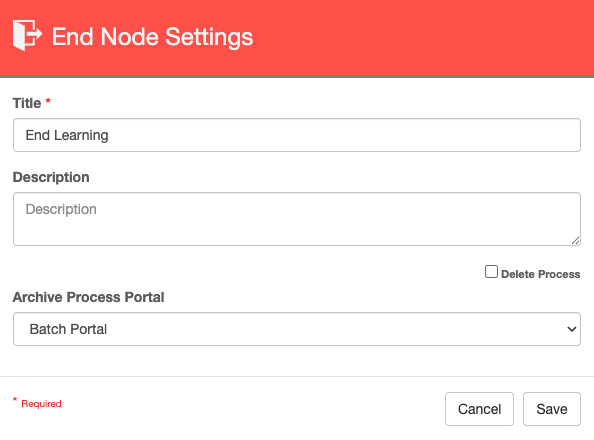The image size is (594, 440).
Task: Click the red asterisk beside Title label
Action: [48, 101]
